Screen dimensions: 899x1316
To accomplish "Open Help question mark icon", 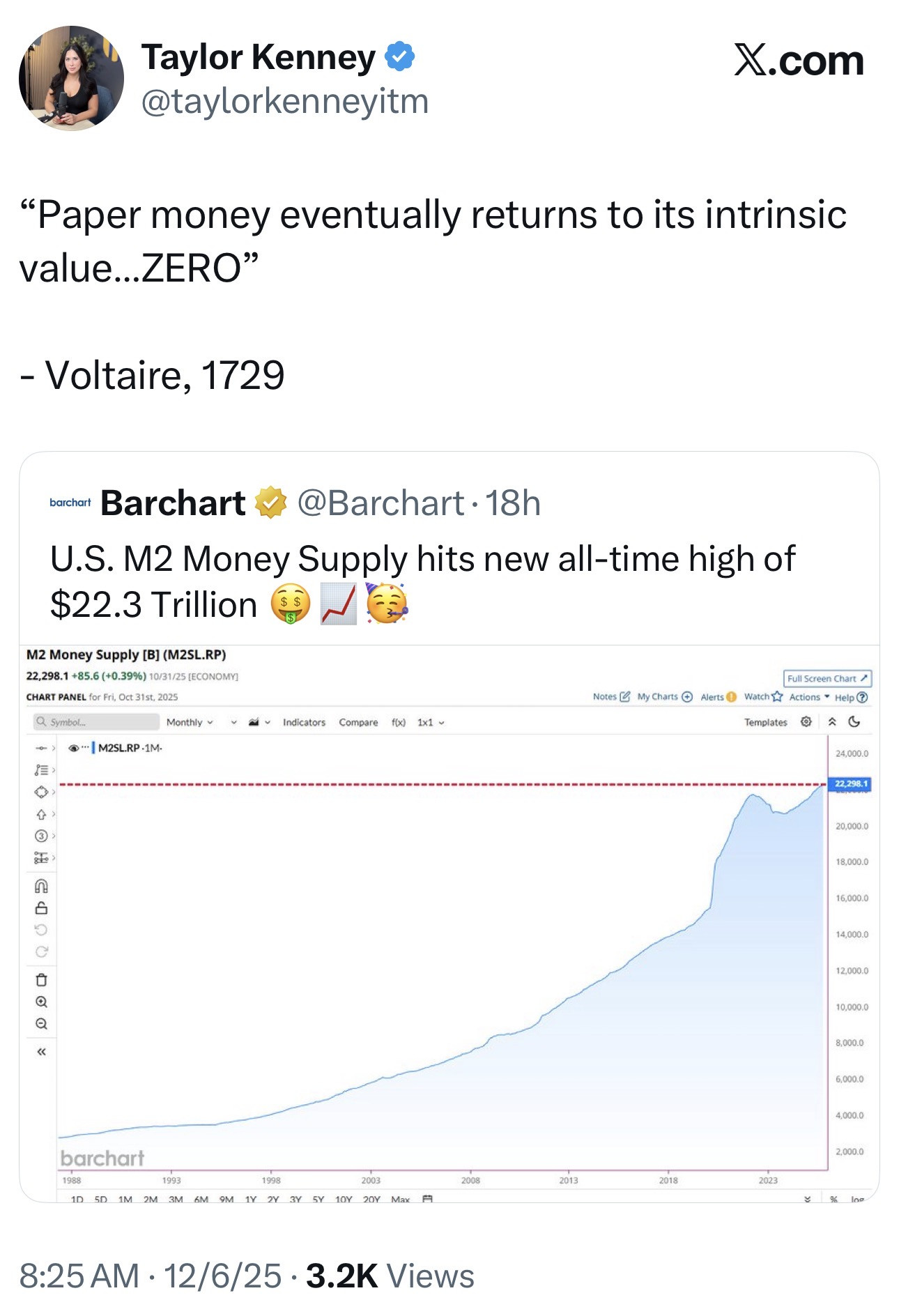I will [862, 698].
